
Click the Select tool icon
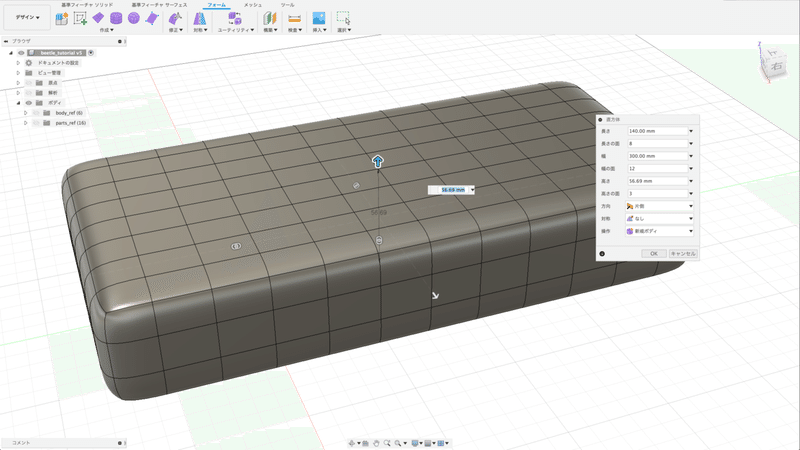click(343, 18)
